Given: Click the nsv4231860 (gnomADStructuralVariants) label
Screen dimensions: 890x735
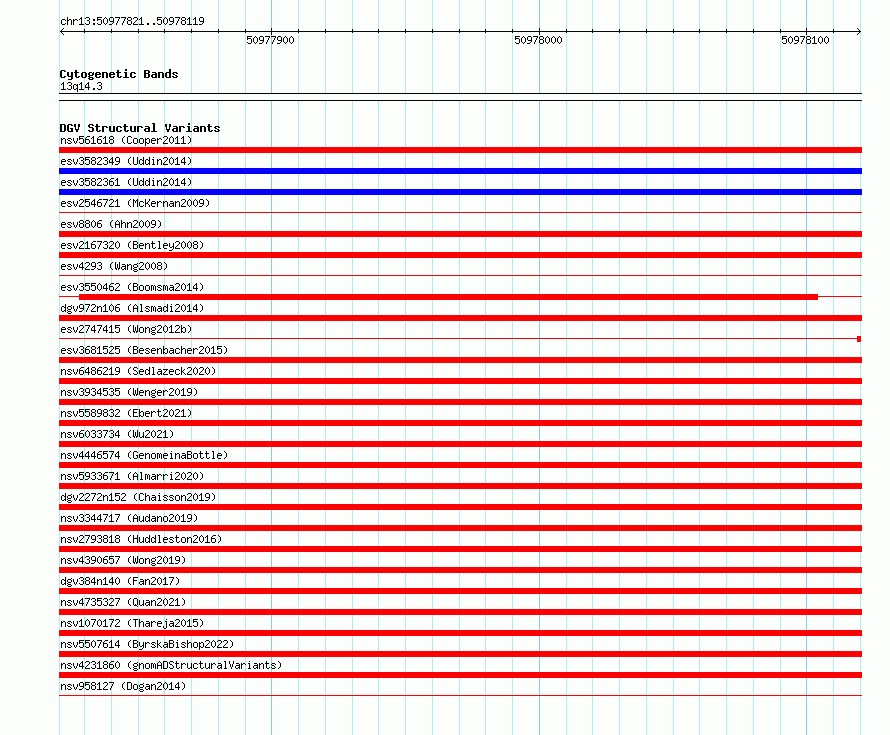Looking at the screenshot, I should pyautogui.click(x=171, y=665).
